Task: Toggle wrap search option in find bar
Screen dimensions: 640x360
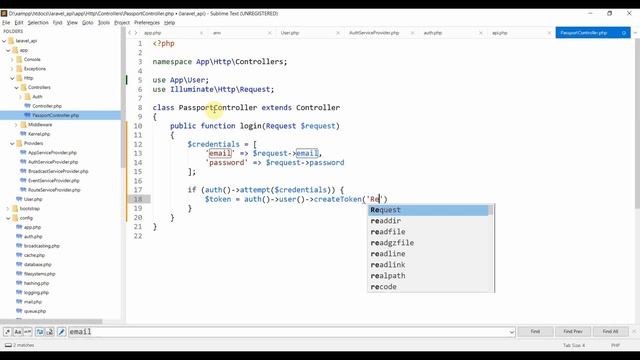Action: pyautogui.click(x=40, y=332)
